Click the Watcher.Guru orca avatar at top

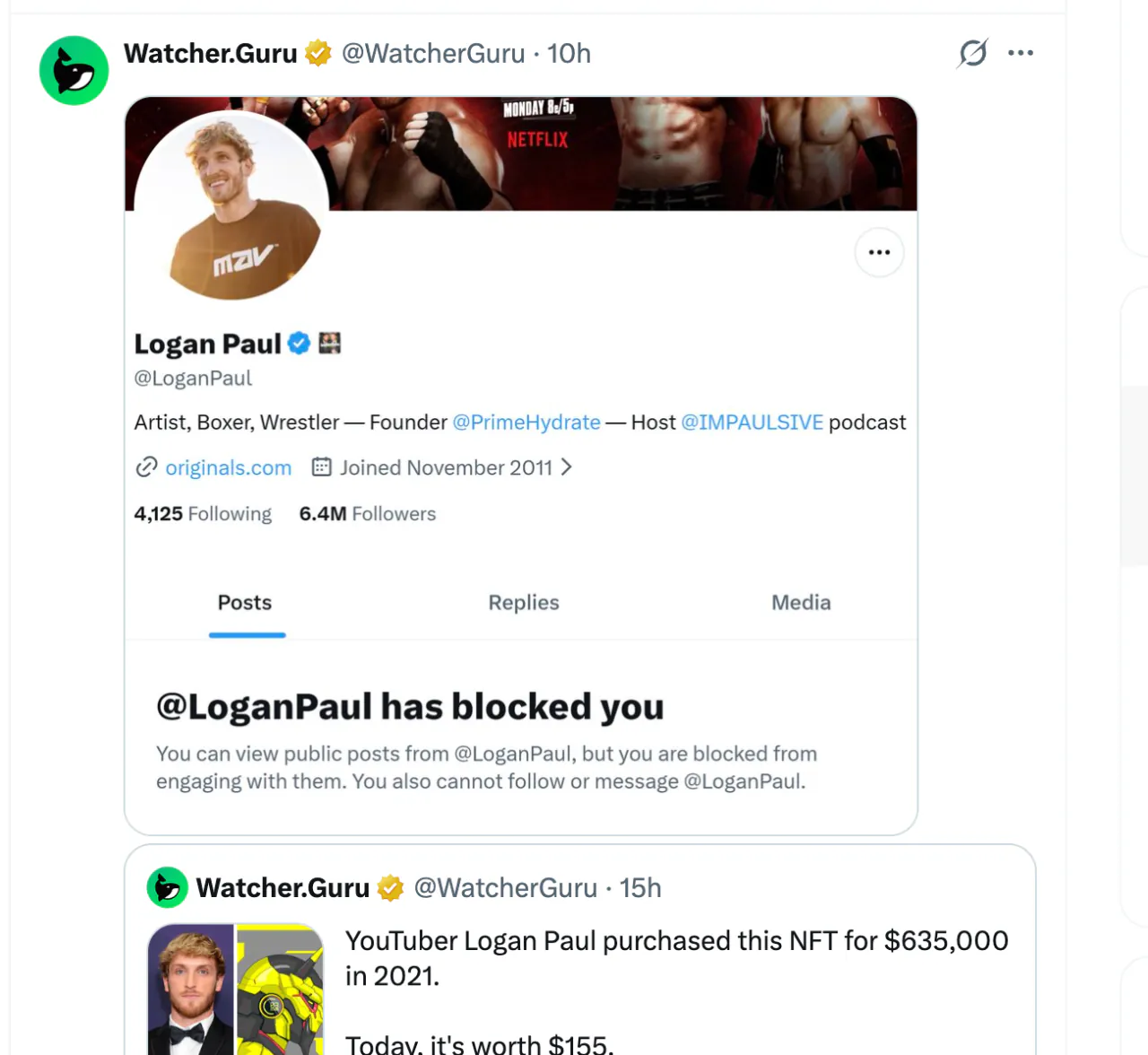(x=74, y=71)
